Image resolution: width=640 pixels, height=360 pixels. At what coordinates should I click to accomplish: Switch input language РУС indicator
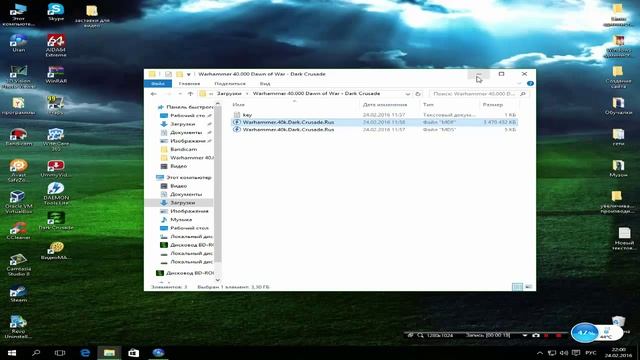tap(590, 353)
